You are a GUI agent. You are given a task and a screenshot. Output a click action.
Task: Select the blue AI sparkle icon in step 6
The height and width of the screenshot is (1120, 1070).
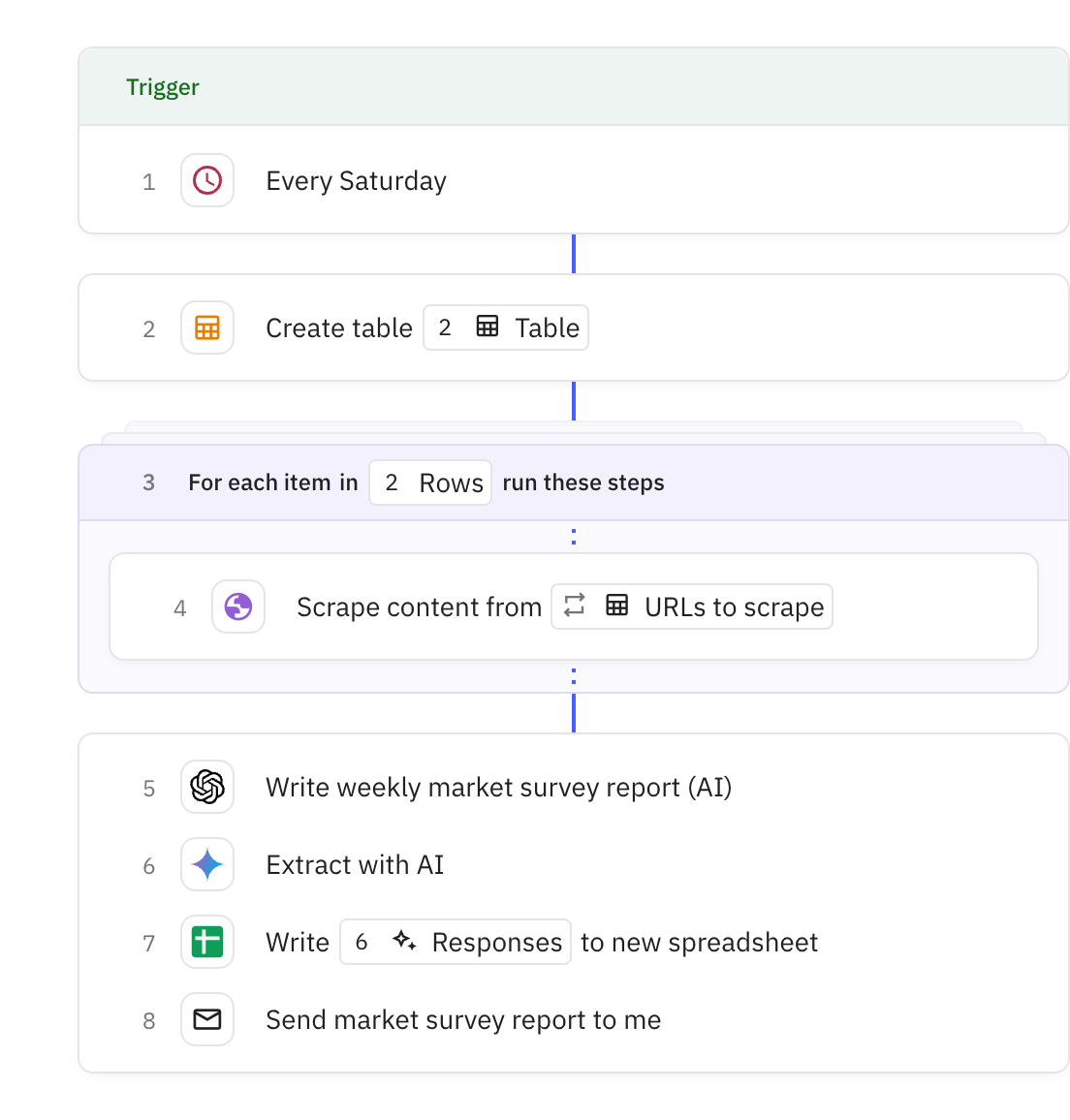tap(206, 864)
